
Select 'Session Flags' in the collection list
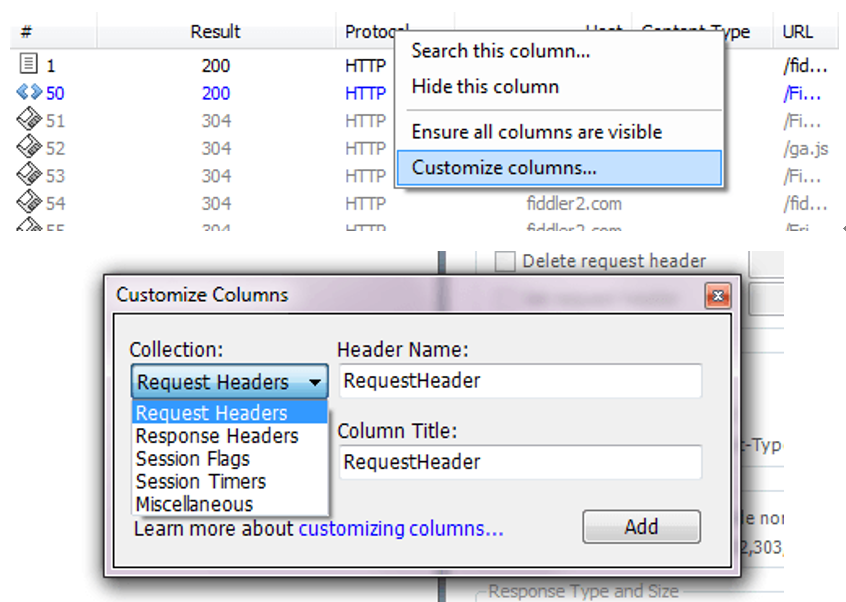[229, 459]
